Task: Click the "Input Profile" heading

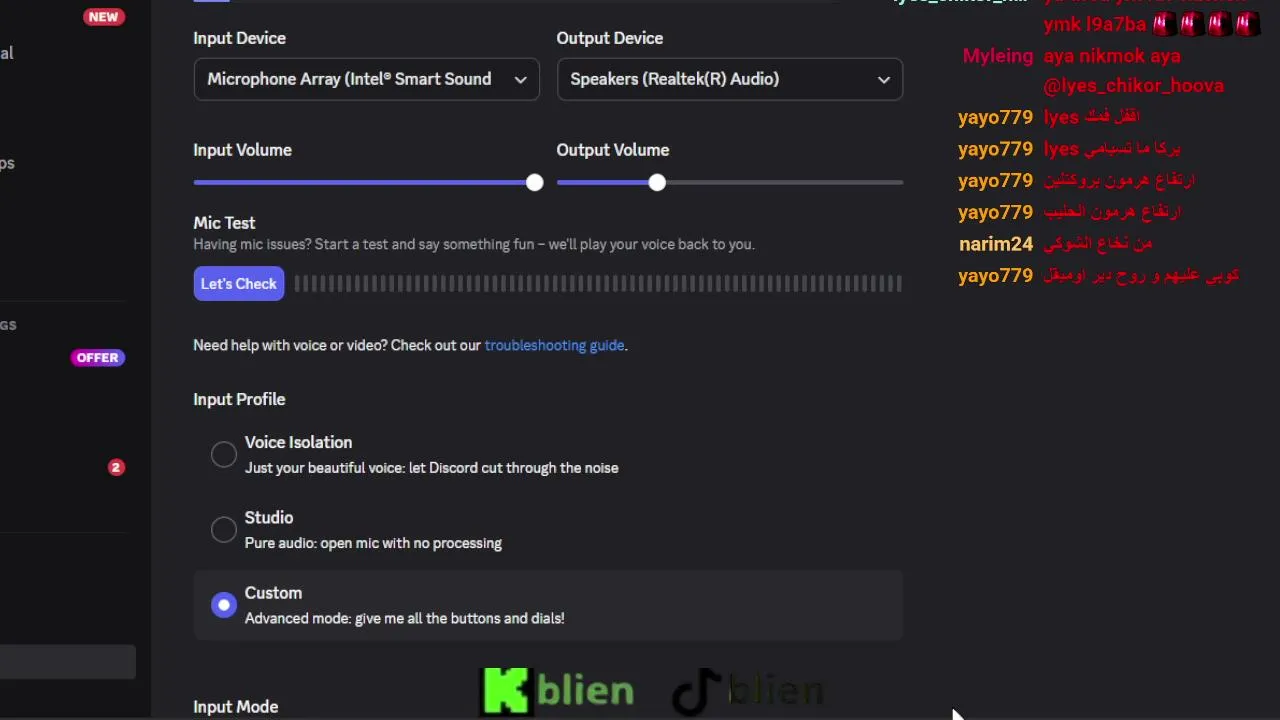Action: pyautogui.click(x=239, y=399)
